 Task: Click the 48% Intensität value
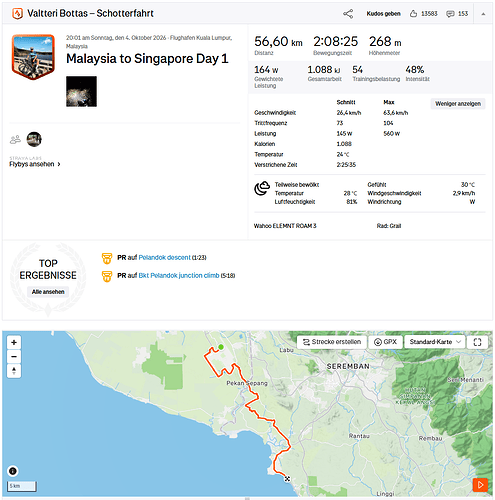pos(415,70)
